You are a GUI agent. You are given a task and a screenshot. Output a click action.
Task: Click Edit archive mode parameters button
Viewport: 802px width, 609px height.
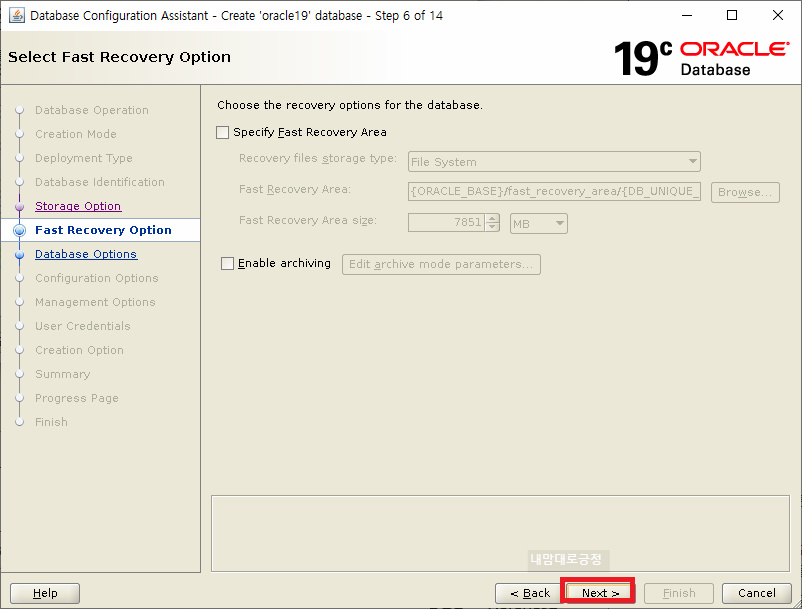point(441,264)
